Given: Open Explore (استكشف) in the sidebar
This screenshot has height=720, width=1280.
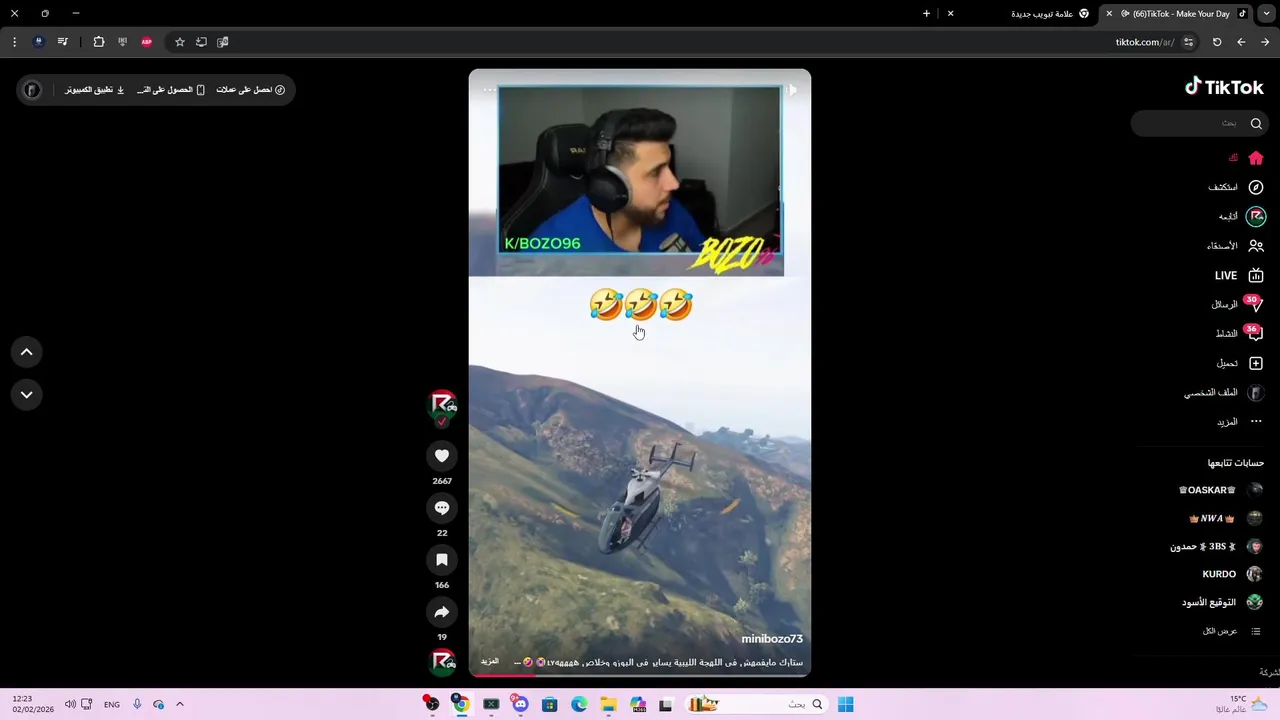Looking at the screenshot, I should [1236, 187].
